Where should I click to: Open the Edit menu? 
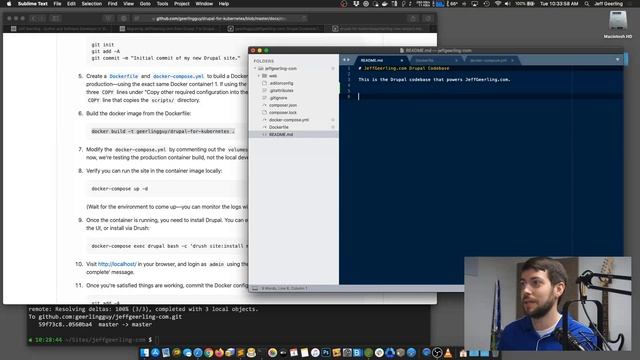pyautogui.click(x=71, y=4)
